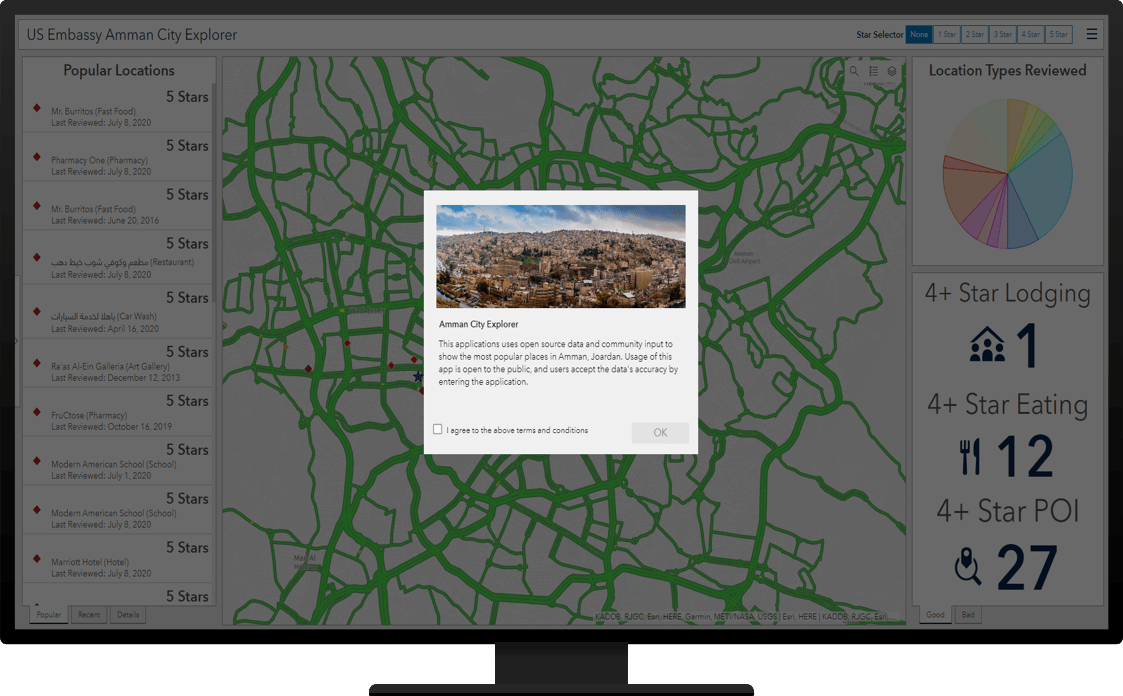Click the red diamond beside Pharmacy One
Viewport: 1123px width, 696px height.
(37, 156)
